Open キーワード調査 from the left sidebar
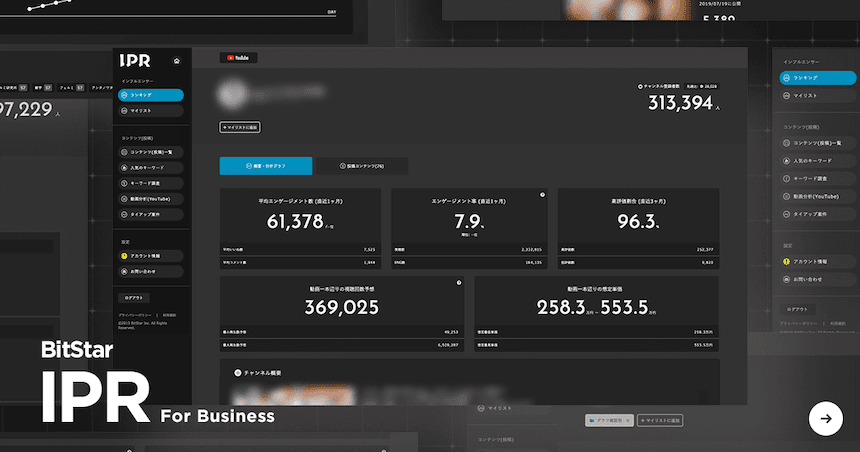The width and height of the screenshot is (860, 452). coord(150,183)
